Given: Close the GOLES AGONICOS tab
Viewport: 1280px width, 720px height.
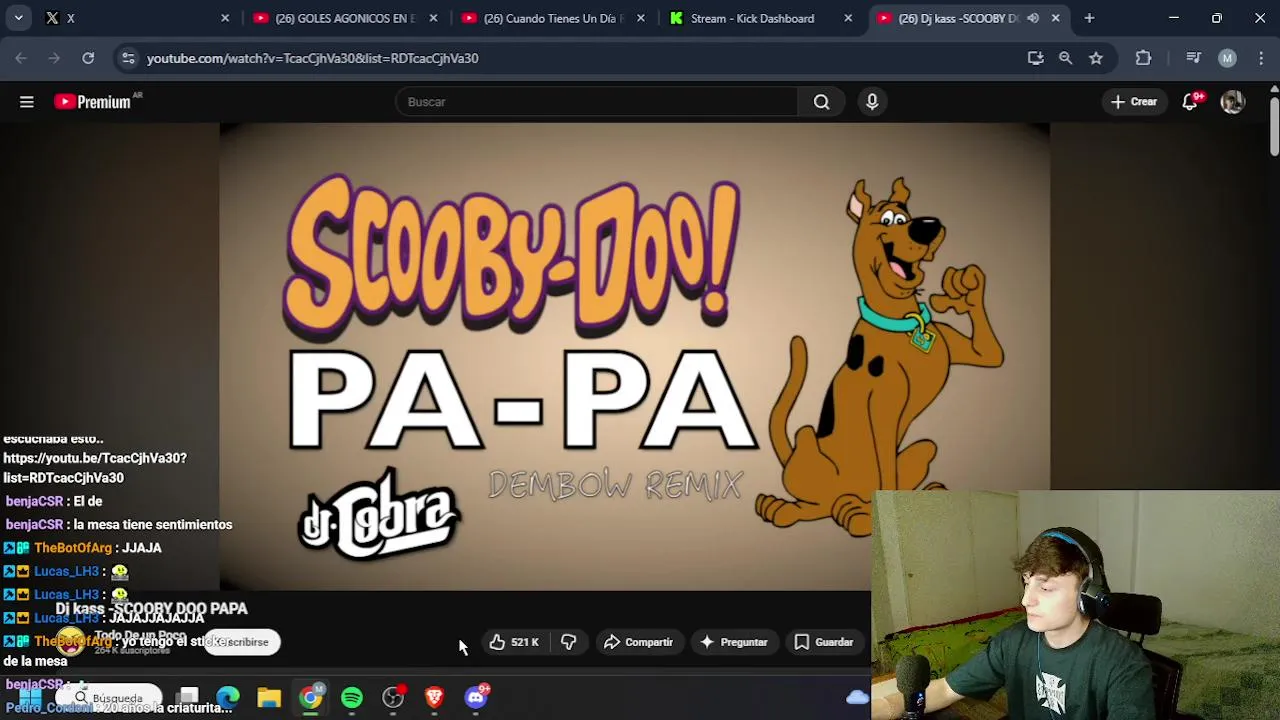Looking at the screenshot, I should coord(433,18).
